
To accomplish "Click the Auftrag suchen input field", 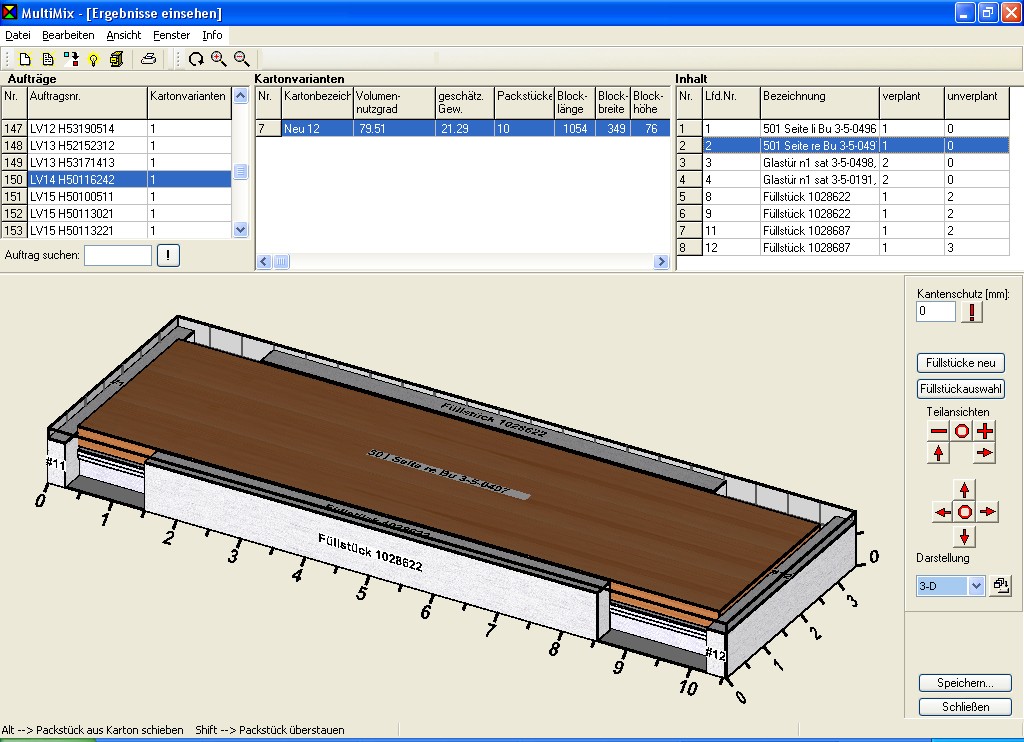I will tap(118, 255).
